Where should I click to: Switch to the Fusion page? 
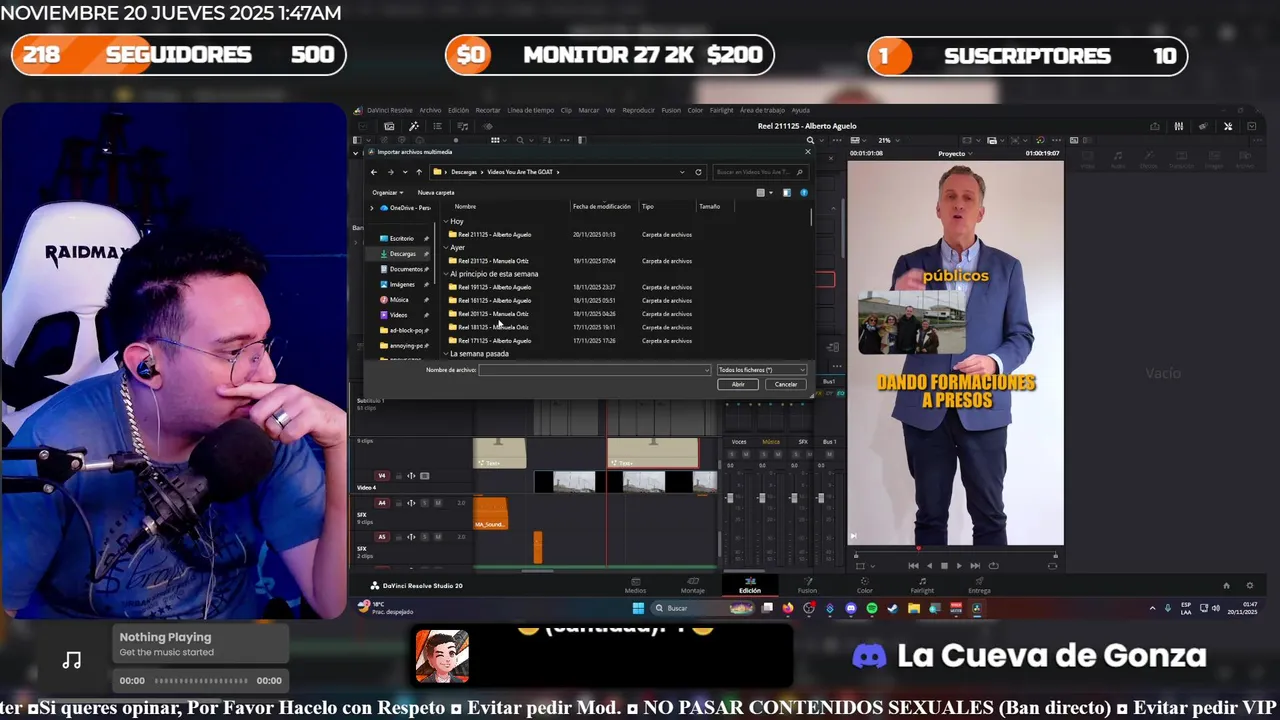pyautogui.click(x=807, y=585)
